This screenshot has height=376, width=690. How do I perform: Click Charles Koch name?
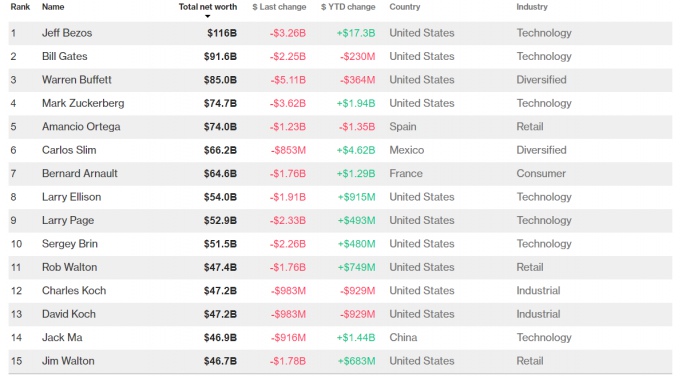[74, 291]
